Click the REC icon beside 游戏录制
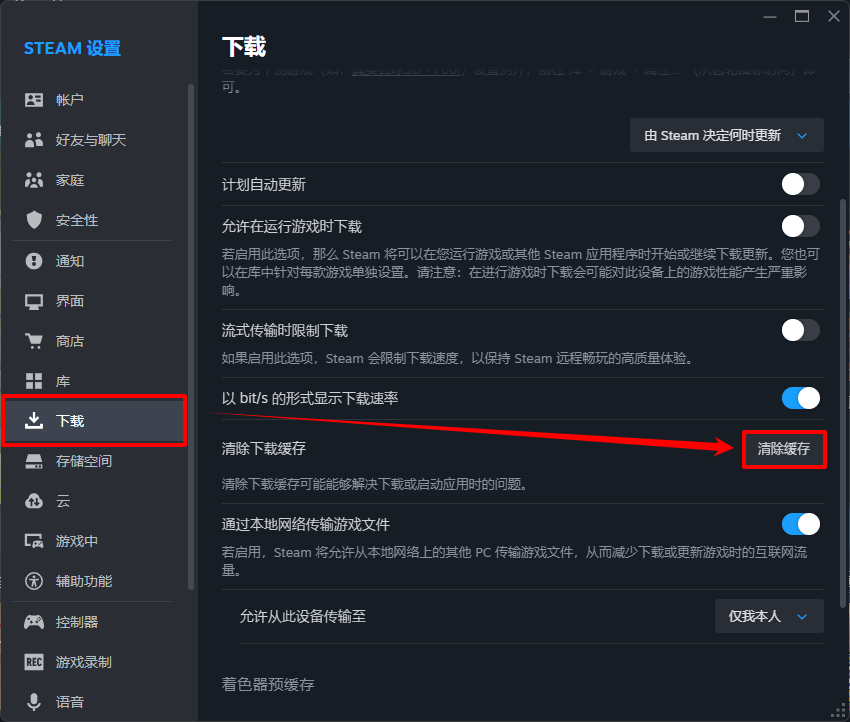 pos(34,662)
